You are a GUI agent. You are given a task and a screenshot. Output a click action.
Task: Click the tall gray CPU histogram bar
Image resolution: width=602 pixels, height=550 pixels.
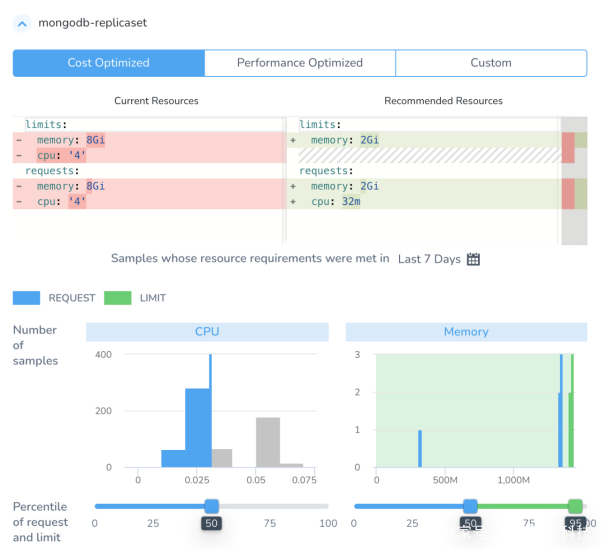pyautogui.click(x=268, y=442)
